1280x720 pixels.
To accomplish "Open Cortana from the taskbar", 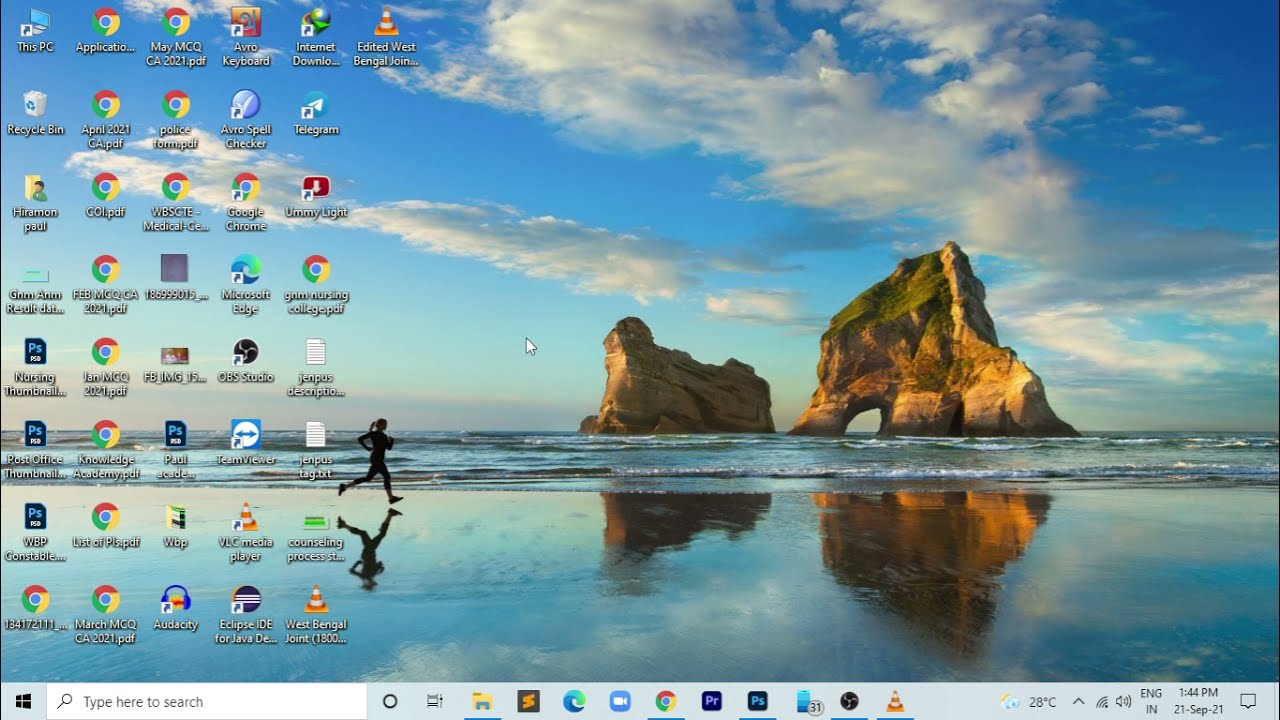I will (x=390, y=701).
